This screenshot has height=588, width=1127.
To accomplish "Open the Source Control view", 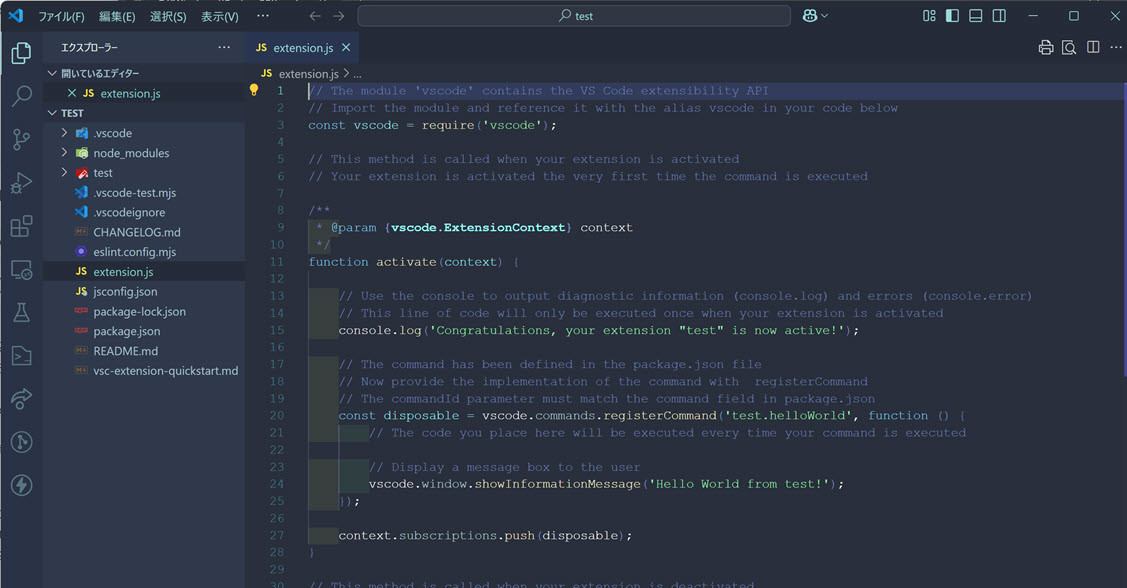I will click(x=21, y=140).
